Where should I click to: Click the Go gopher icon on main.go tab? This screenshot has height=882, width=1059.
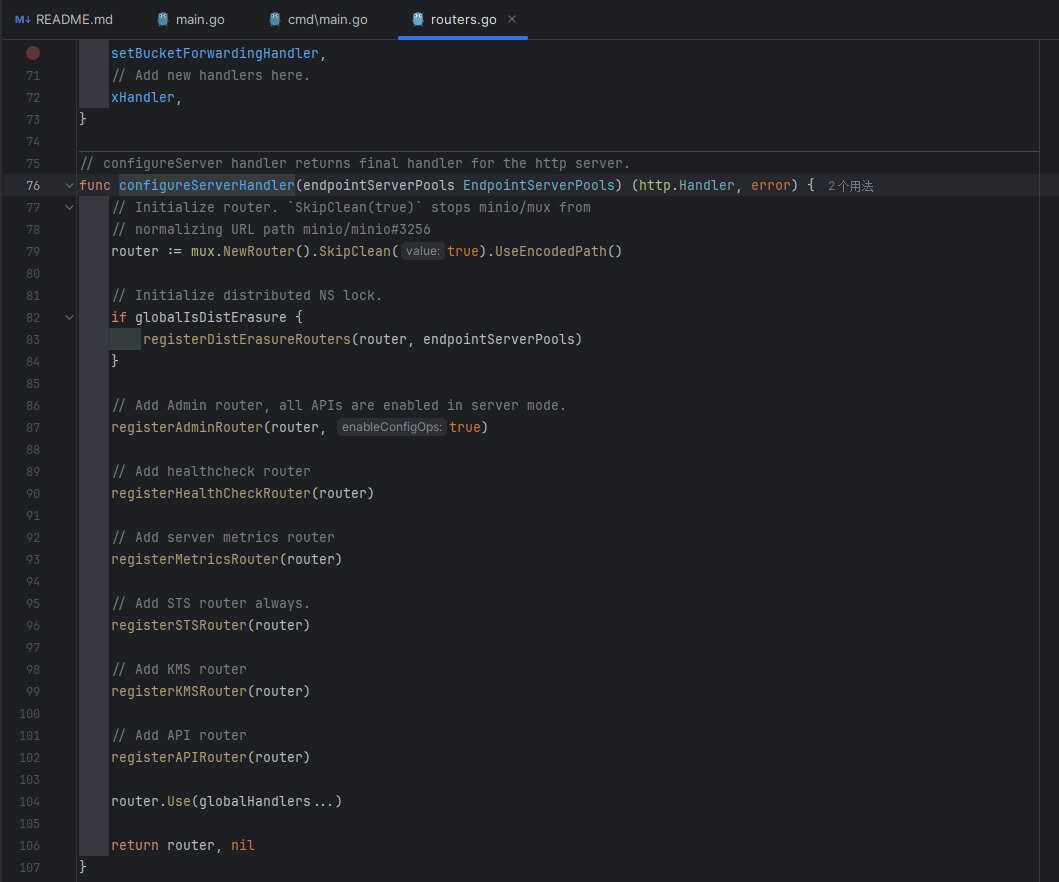[x=163, y=20]
